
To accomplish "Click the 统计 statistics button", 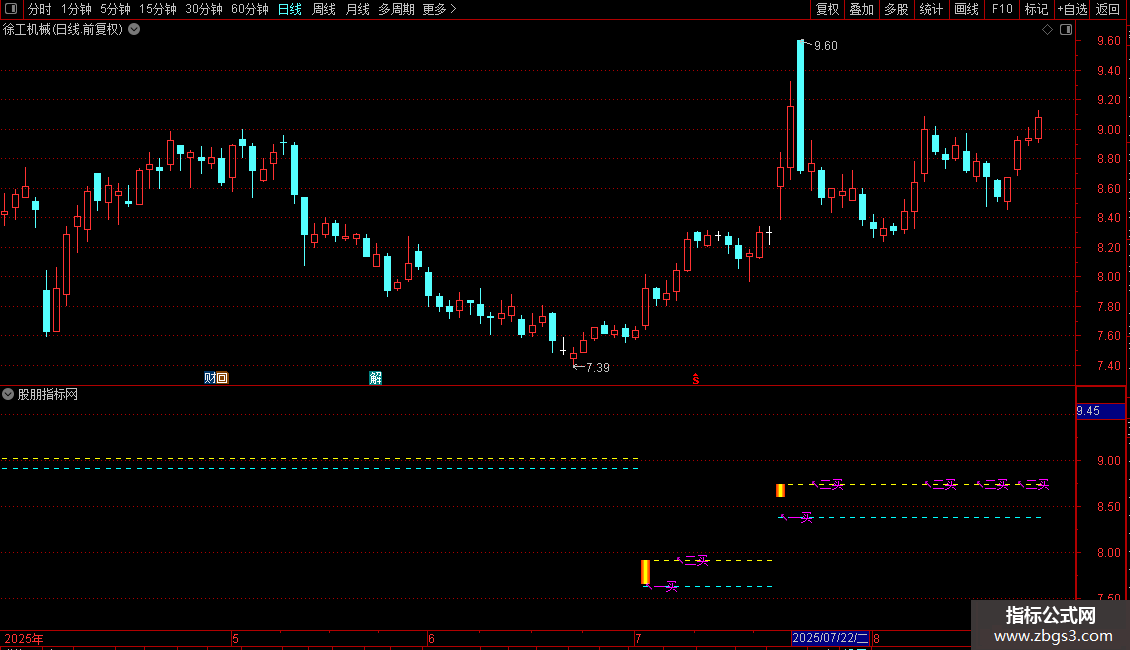I will [x=931, y=9].
